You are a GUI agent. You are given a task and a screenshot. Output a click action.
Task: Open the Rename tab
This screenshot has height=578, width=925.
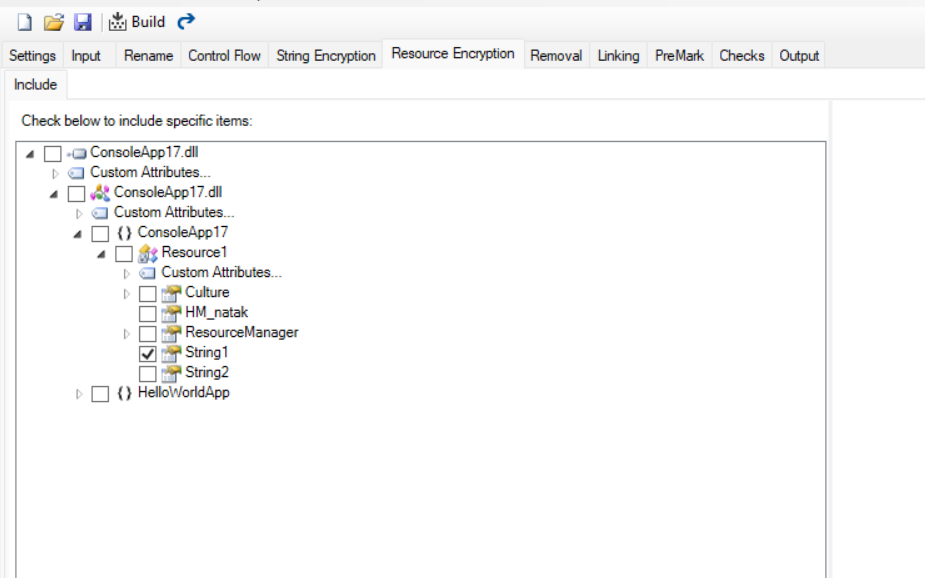[x=148, y=55]
